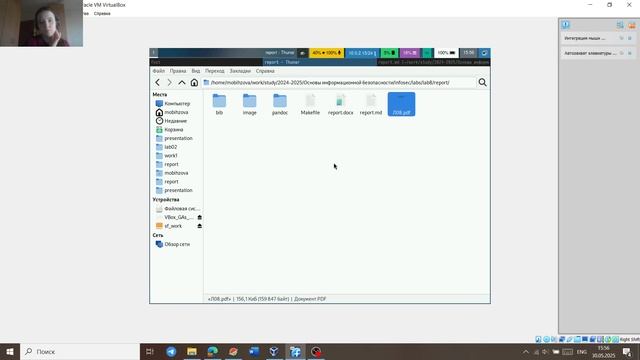This screenshot has height=360, width=640.
Task: Open Недавние in the sidebar
Action: pyautogui.click(x=176, y=121)
